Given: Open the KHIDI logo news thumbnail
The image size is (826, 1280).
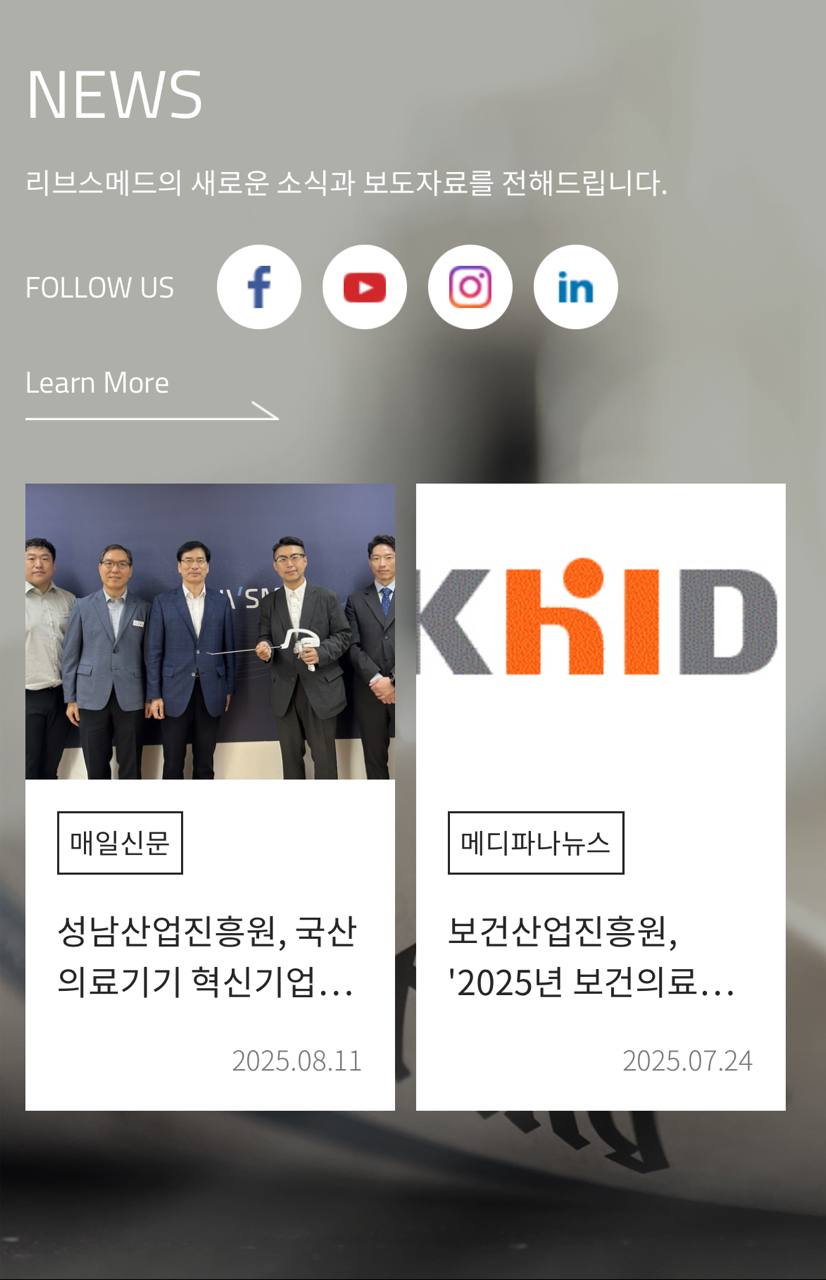Looking at the screenshot, I should [x=601, y=632].
